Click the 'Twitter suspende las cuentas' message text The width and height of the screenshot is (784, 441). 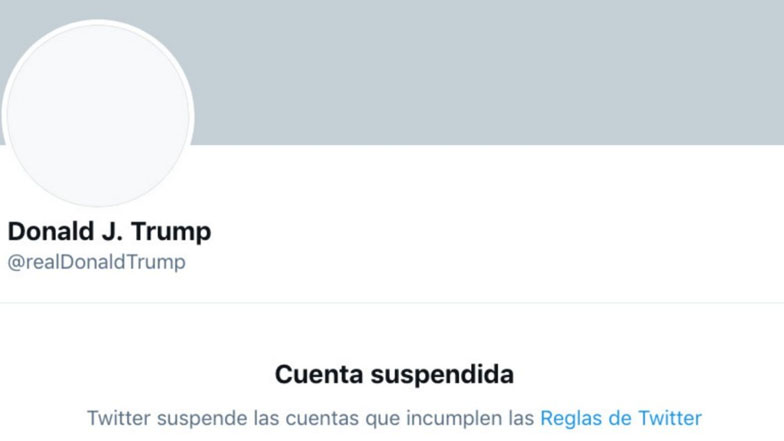[394, 418]
